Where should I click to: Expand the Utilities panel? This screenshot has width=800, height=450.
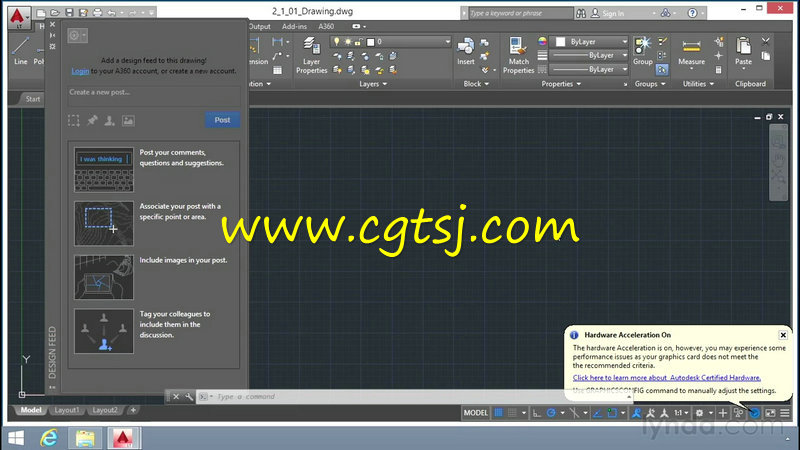pos(698,84)
